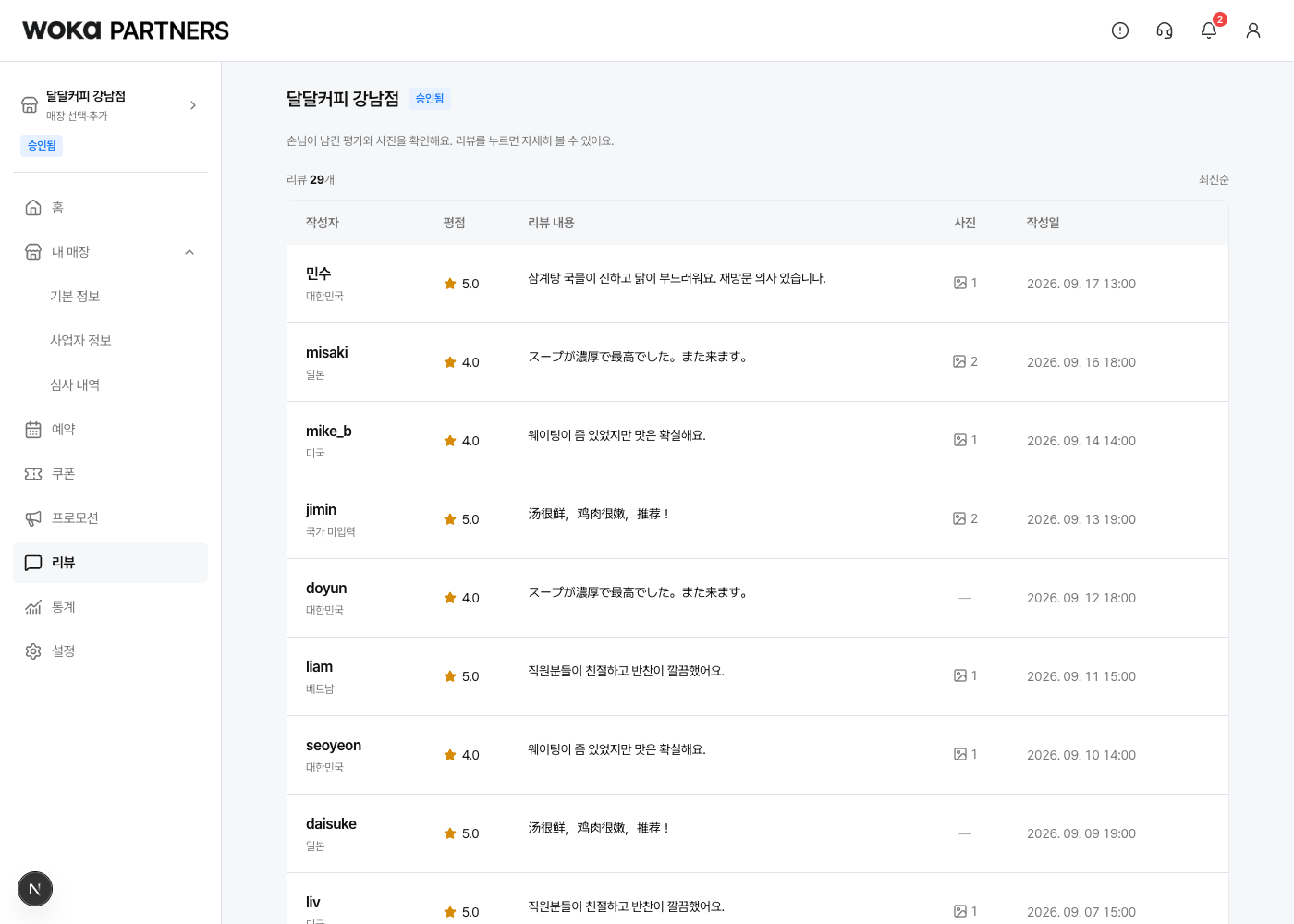Click the photo icon in mike_b's row
Image resolution: width=1294 pixels, height=924 pixels.
[x=960, y=441]
